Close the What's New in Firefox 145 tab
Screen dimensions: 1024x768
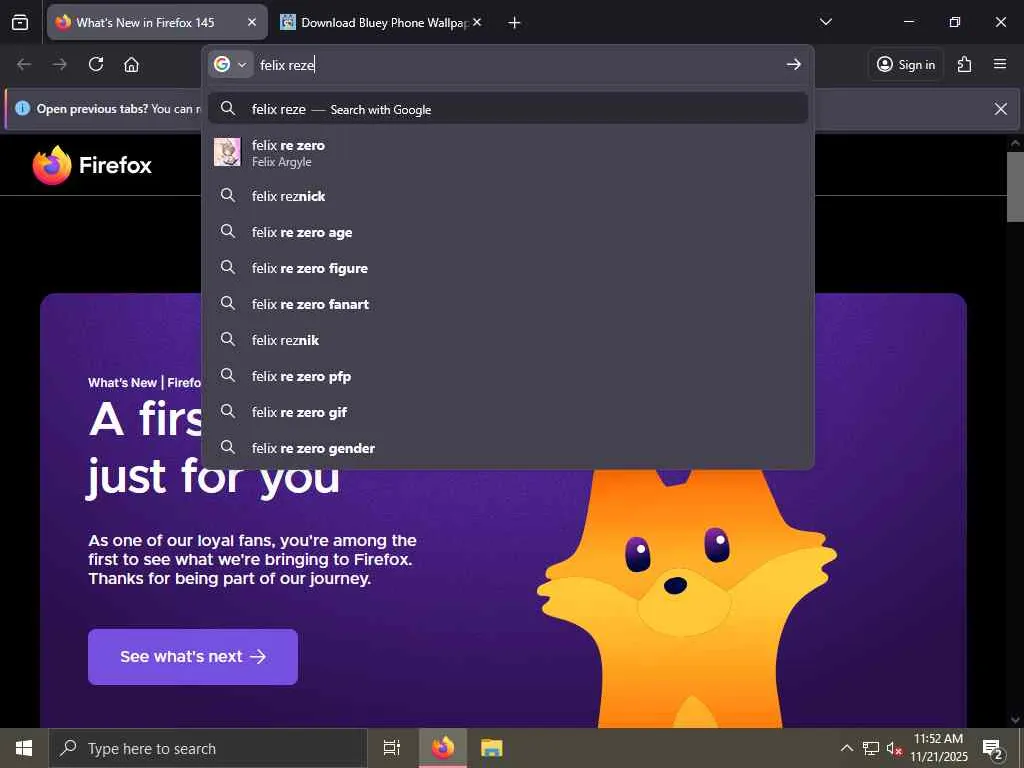pos(251,23)
